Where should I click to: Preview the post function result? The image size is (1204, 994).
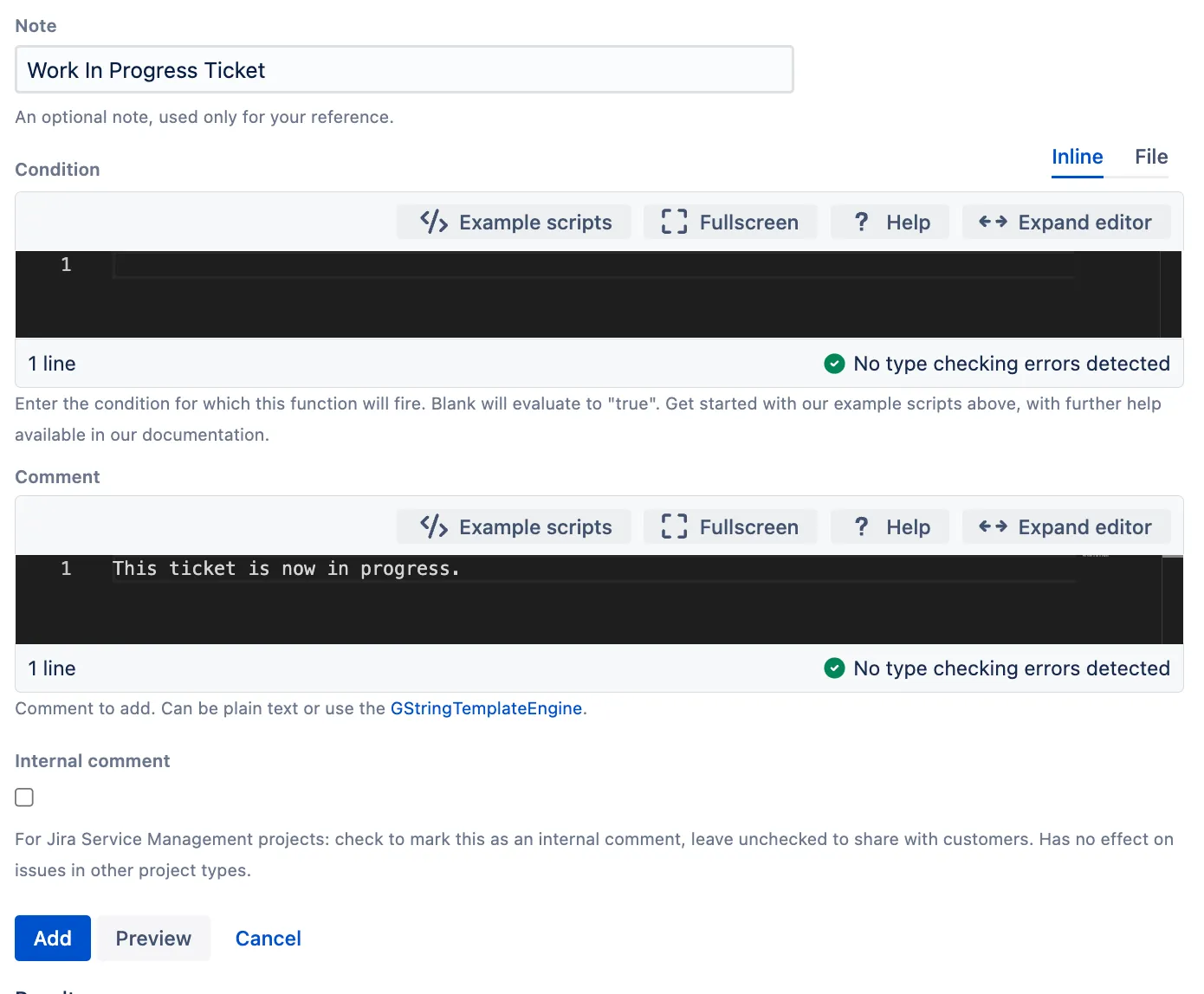click(x=153, y=939)
